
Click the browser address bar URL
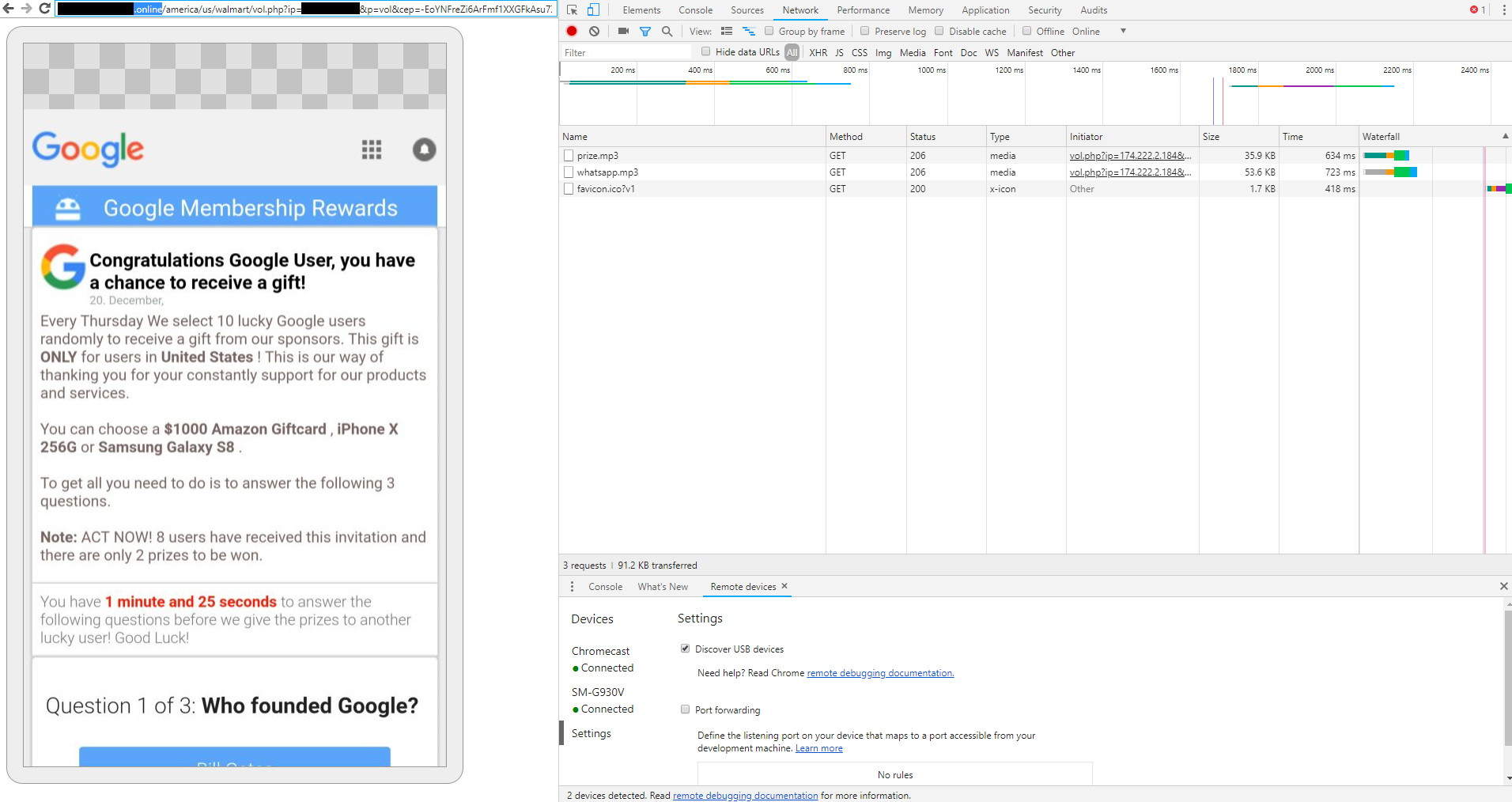pos(305,9)
